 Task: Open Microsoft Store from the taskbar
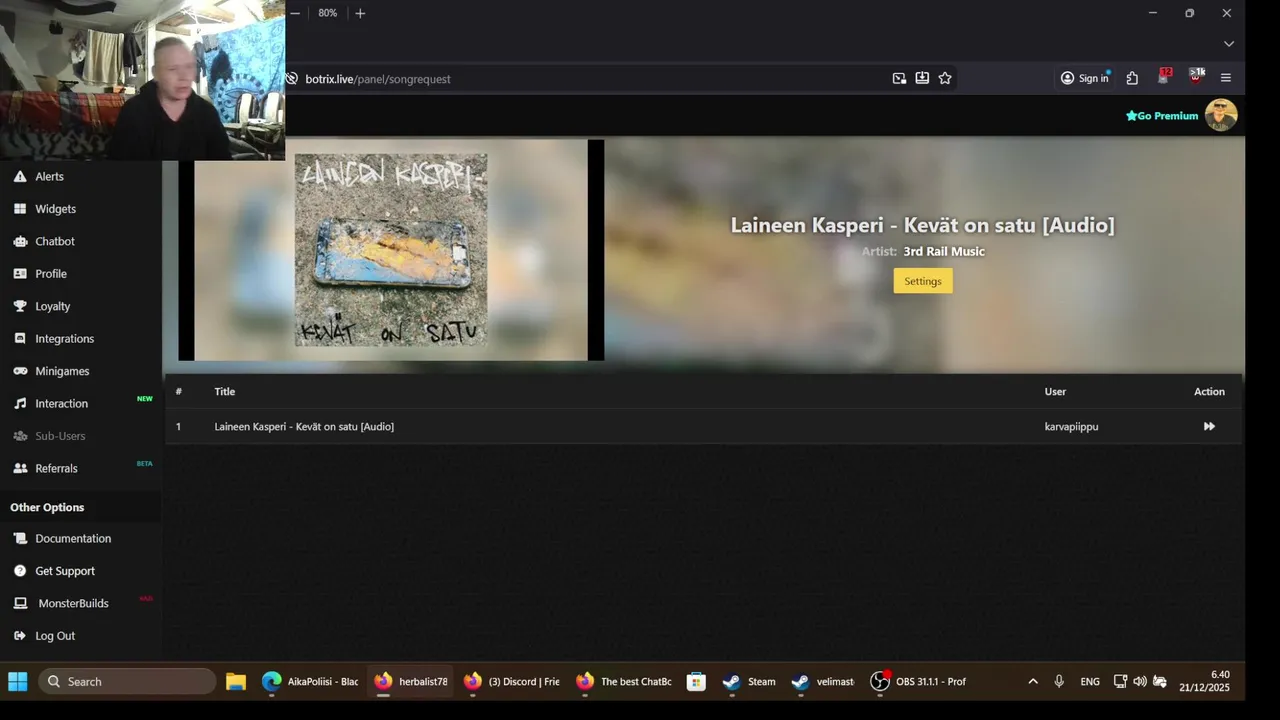pyautogui.click(x=696, y=682)
